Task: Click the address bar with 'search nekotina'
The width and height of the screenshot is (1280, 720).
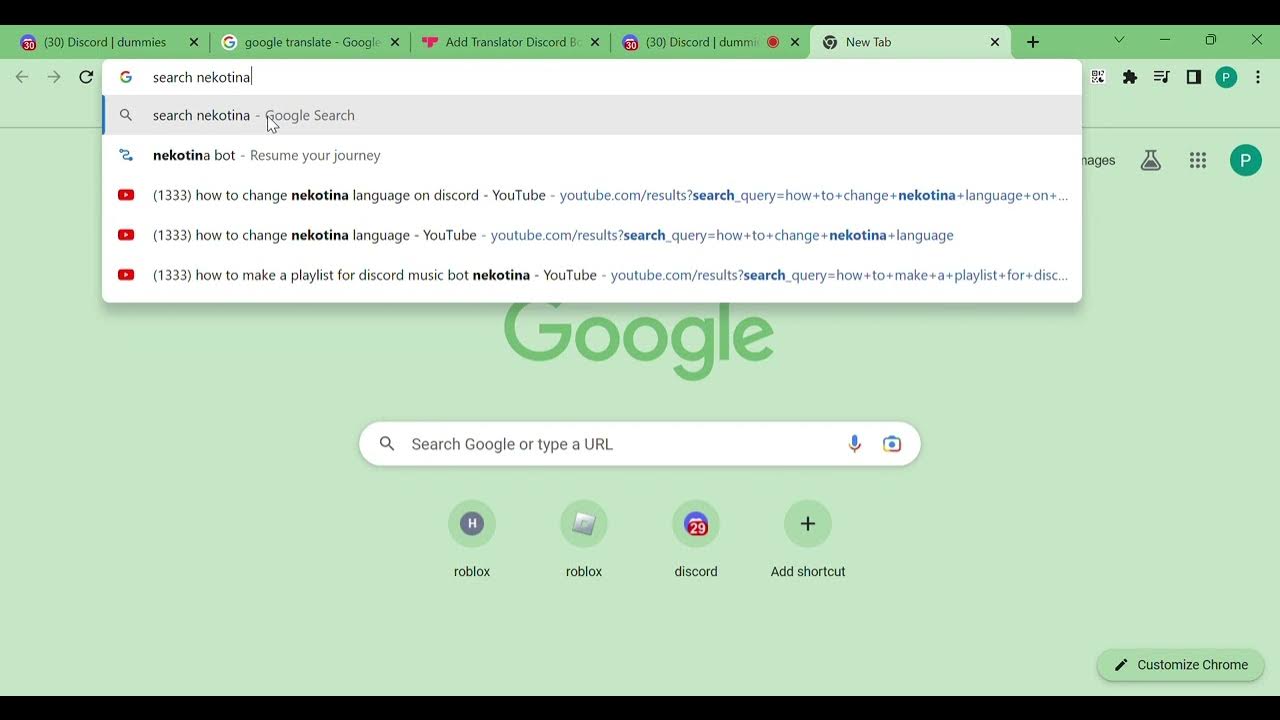Action: tap(592, 77)
